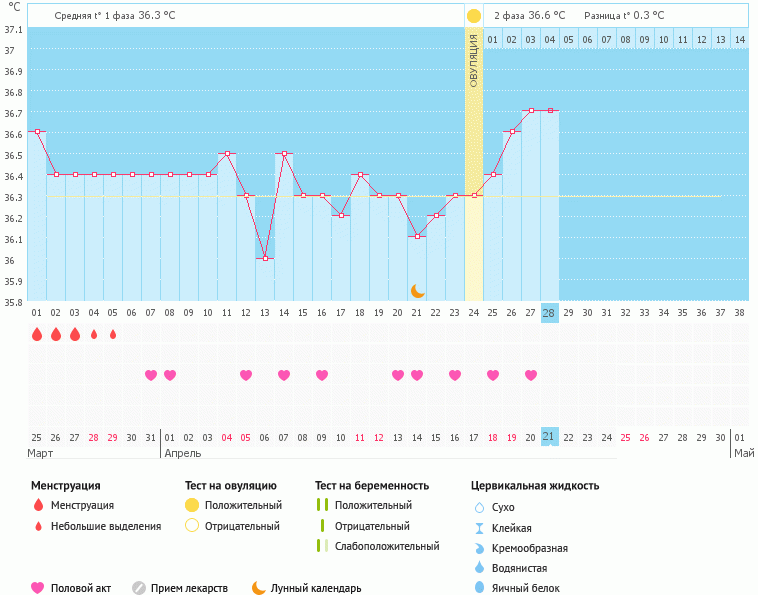Click the Слабоположительный pregnancy test legend marker
The image size is (758, 595).
point(321,546)
